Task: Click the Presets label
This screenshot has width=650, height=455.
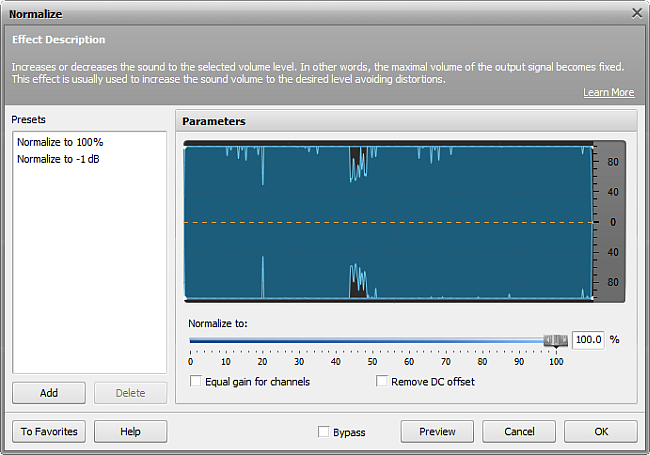Action: pyautogui.click(x=28, y=119)
